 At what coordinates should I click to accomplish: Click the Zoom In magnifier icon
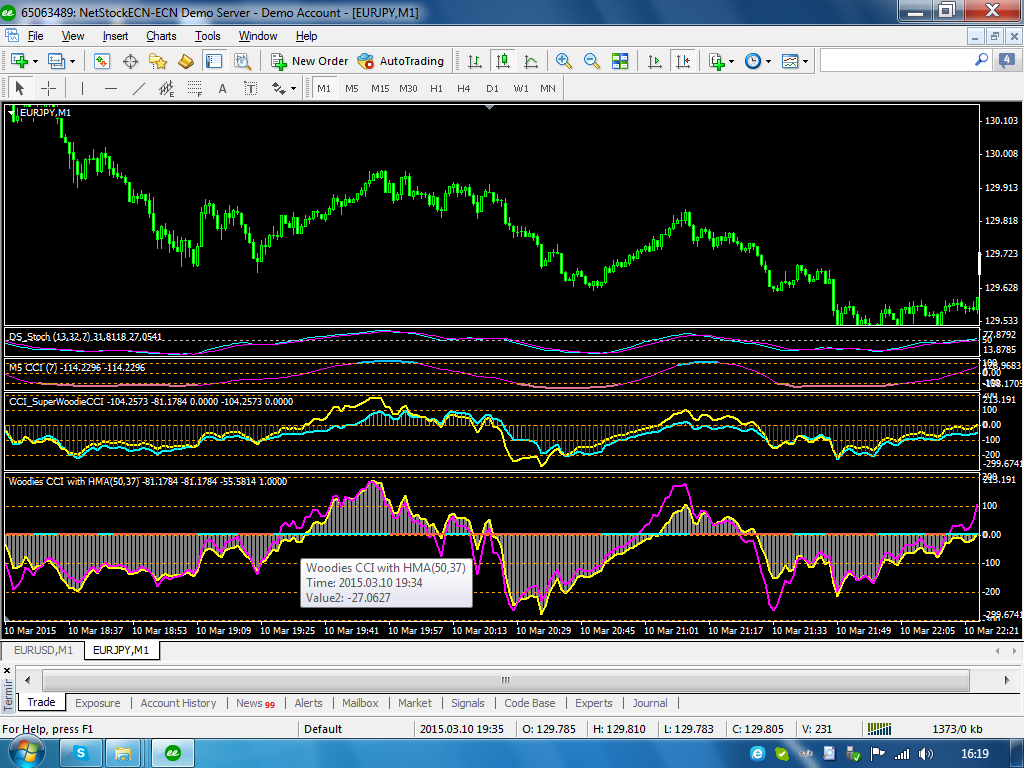pyautogui.click(x=564, y=61)
